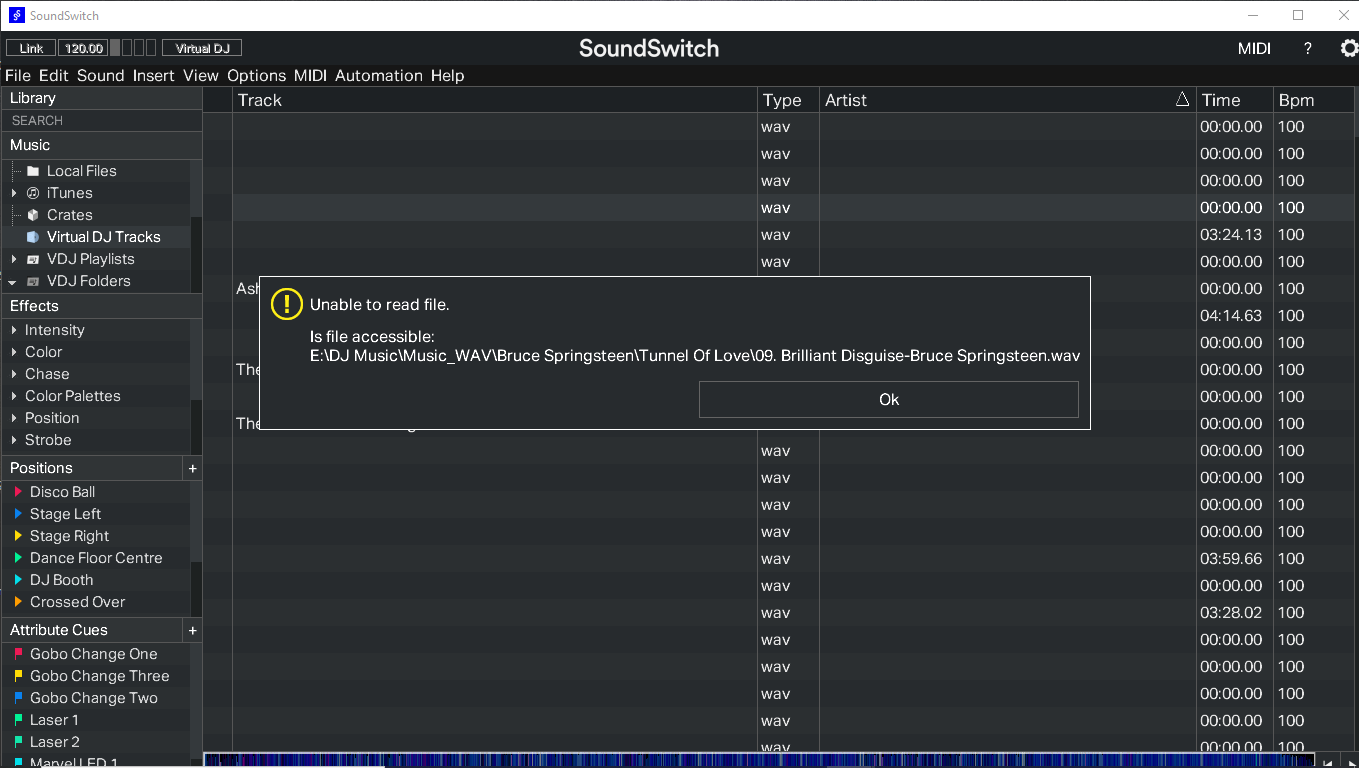Viewport: 1359px width, 768px height.
Task: Click the cyan DJ Booth position marker
Action: pyautogui.click(x=18, y=580)
